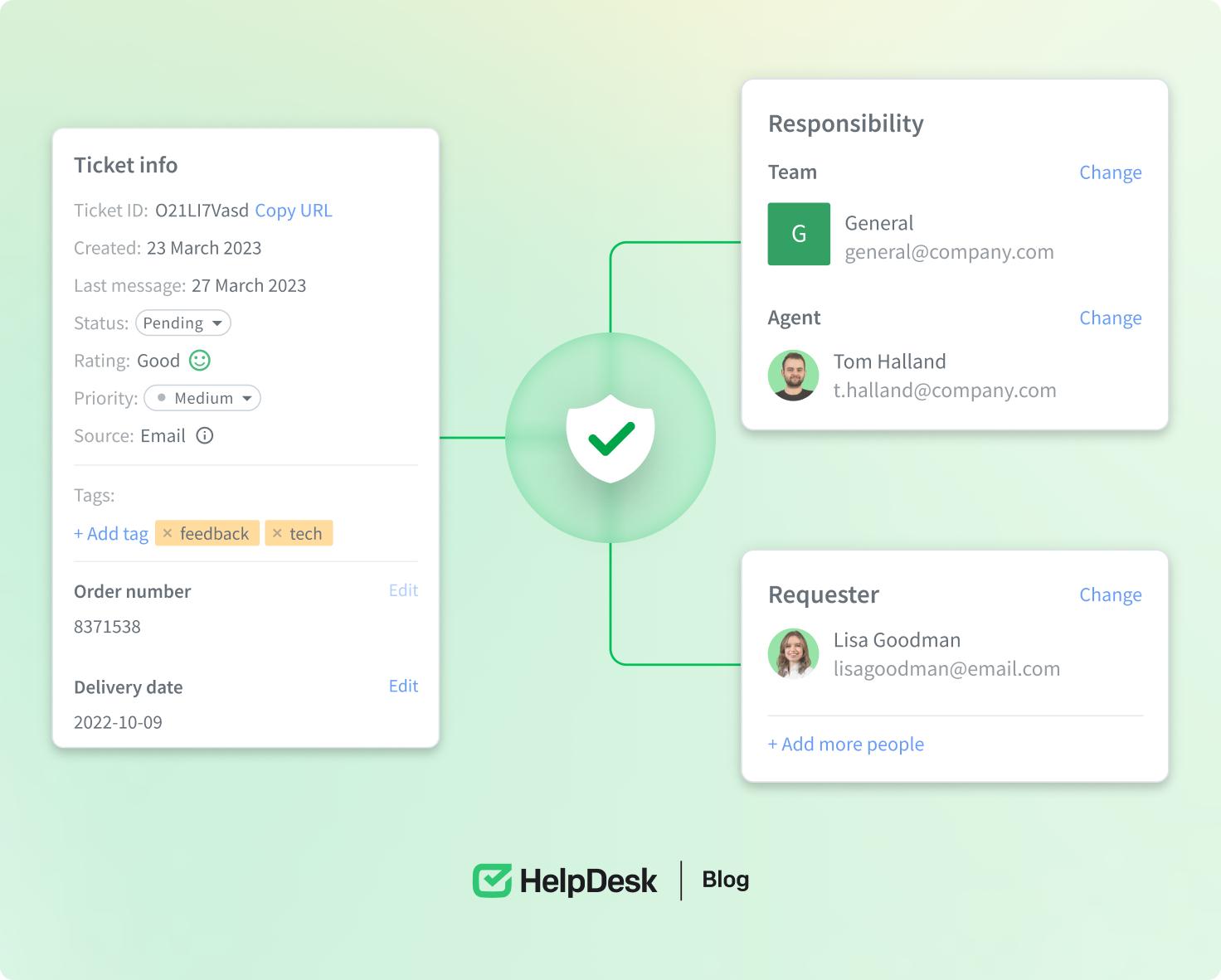Click the Copy URL link
Screen dimensions: 1221x980
point(294,211)
